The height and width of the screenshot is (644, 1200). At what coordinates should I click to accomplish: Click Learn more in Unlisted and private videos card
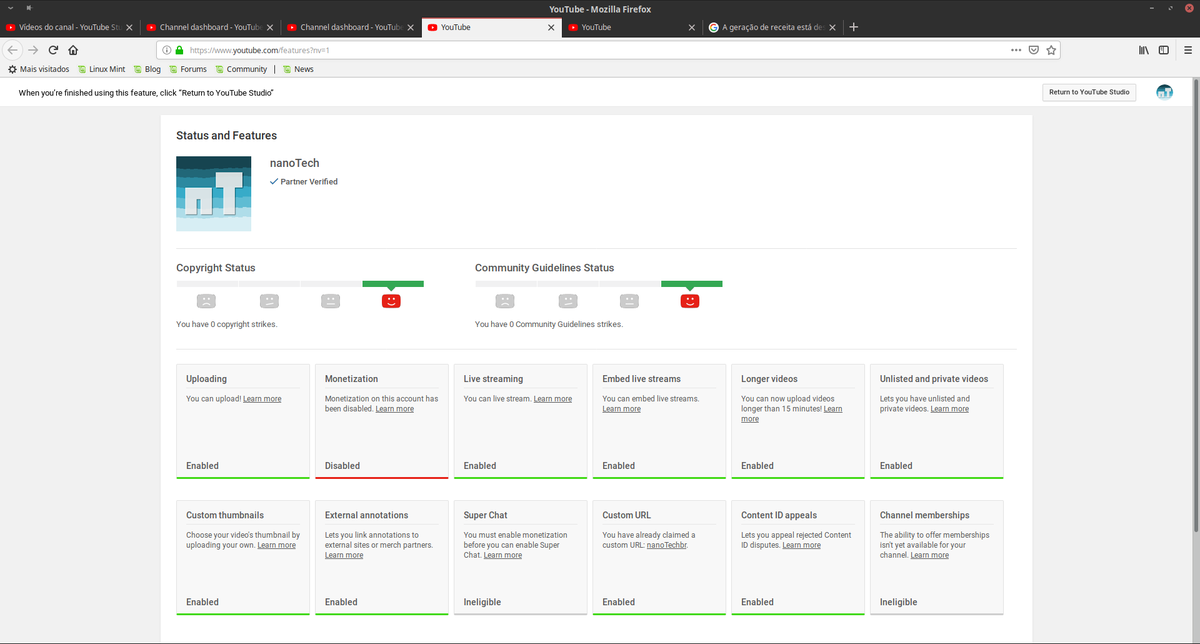[949, 409]
